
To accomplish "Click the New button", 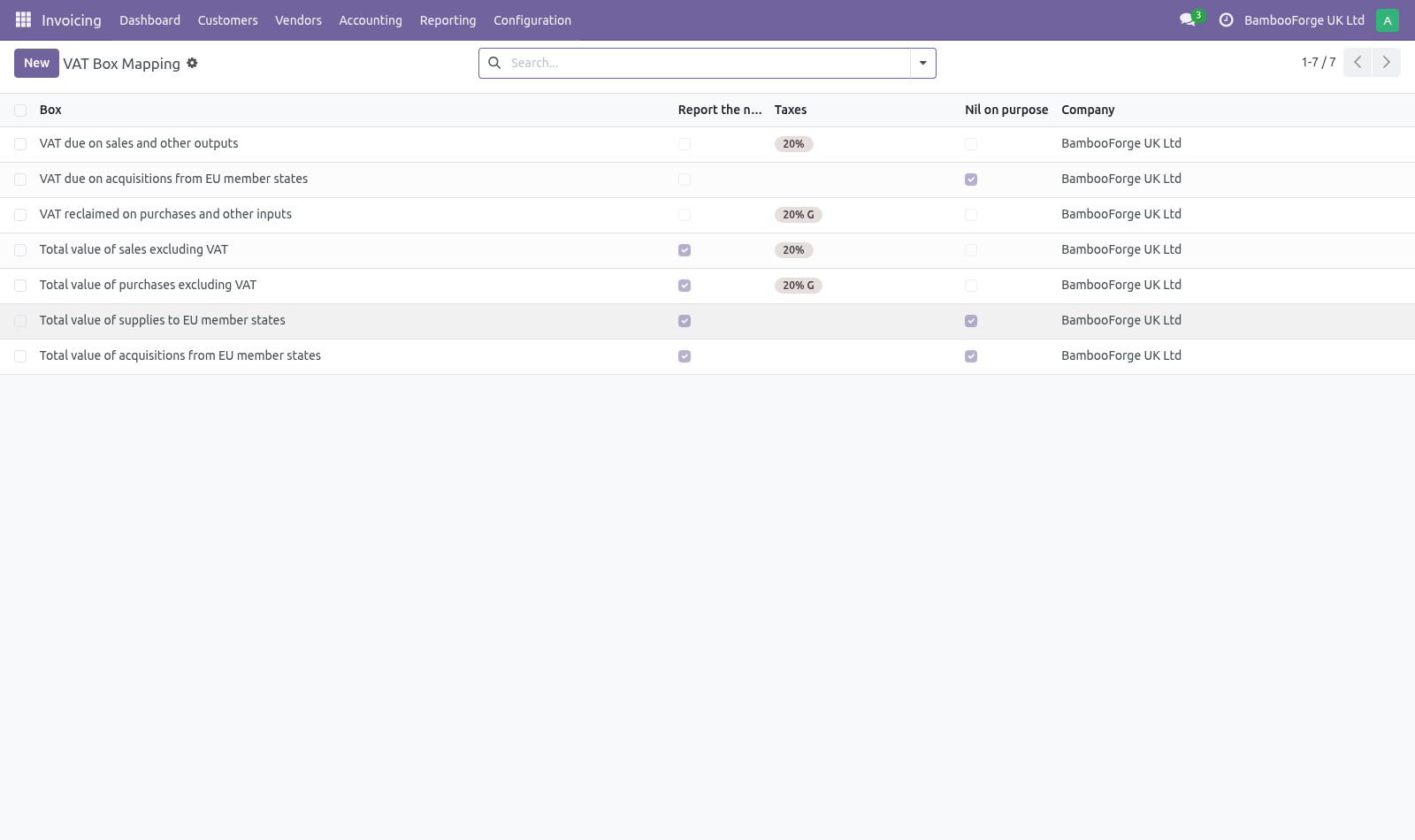I will pyautogui.click(x=36, y=63).
